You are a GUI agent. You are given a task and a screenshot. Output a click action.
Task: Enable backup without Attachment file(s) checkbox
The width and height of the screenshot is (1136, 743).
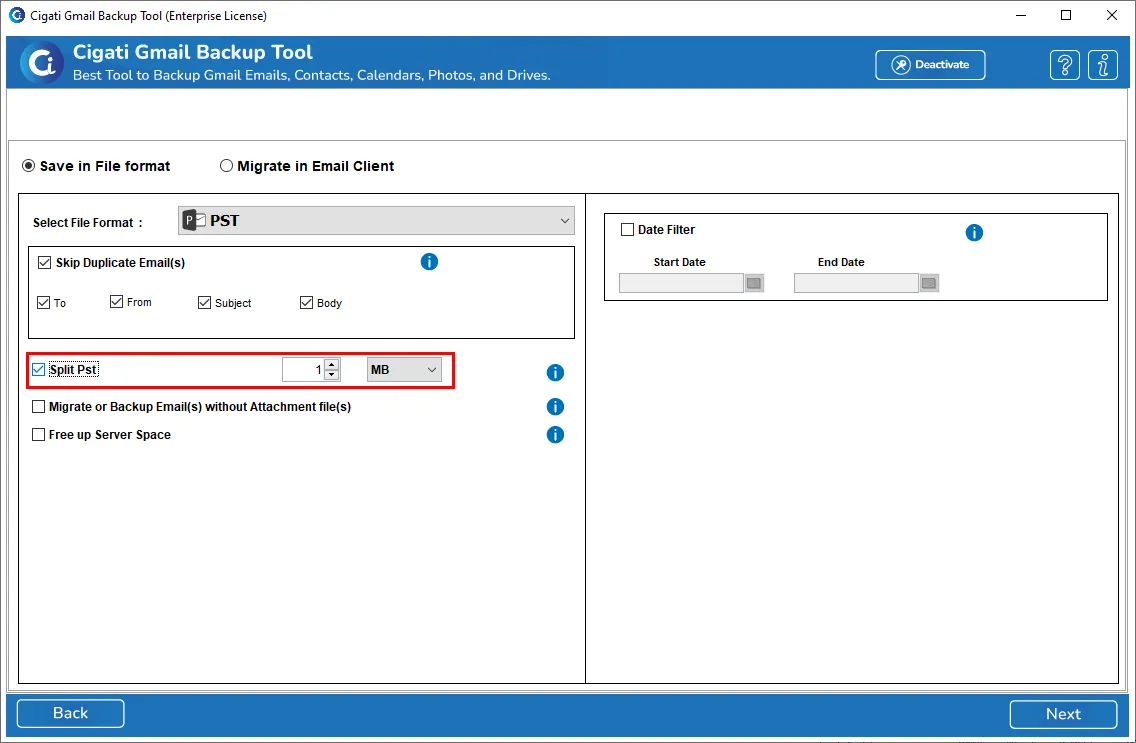pyautogui.click(x=38, y=406)
